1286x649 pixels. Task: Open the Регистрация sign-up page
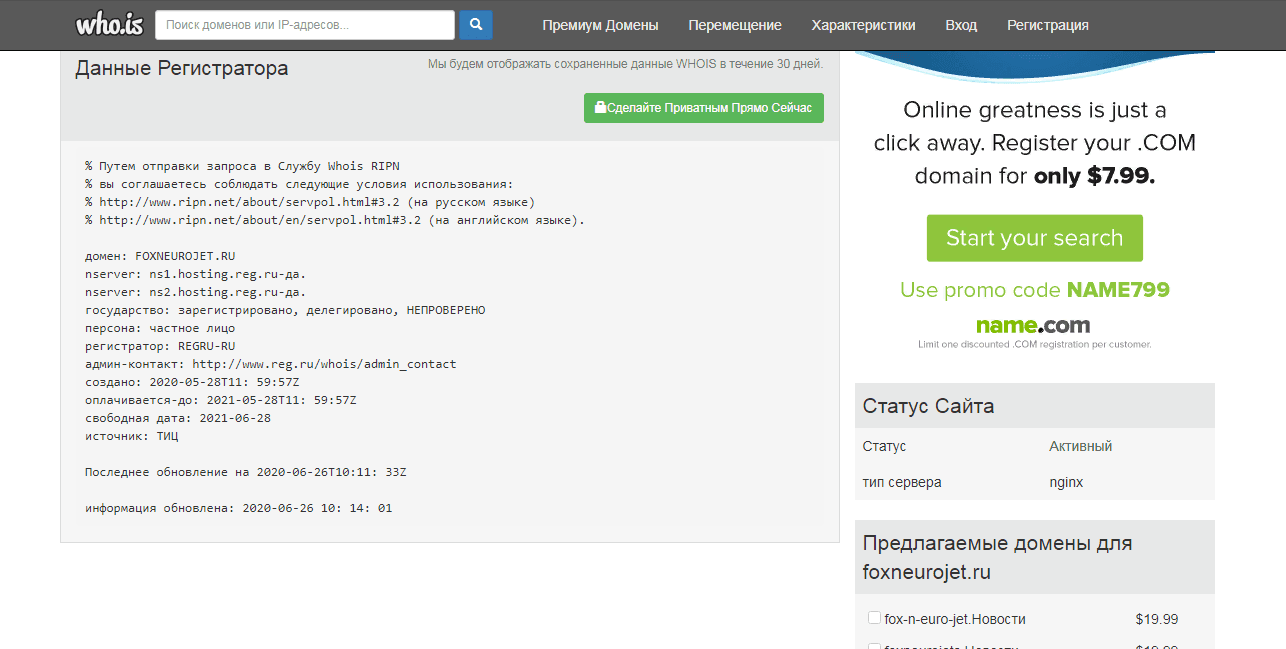pos(1047,25)
